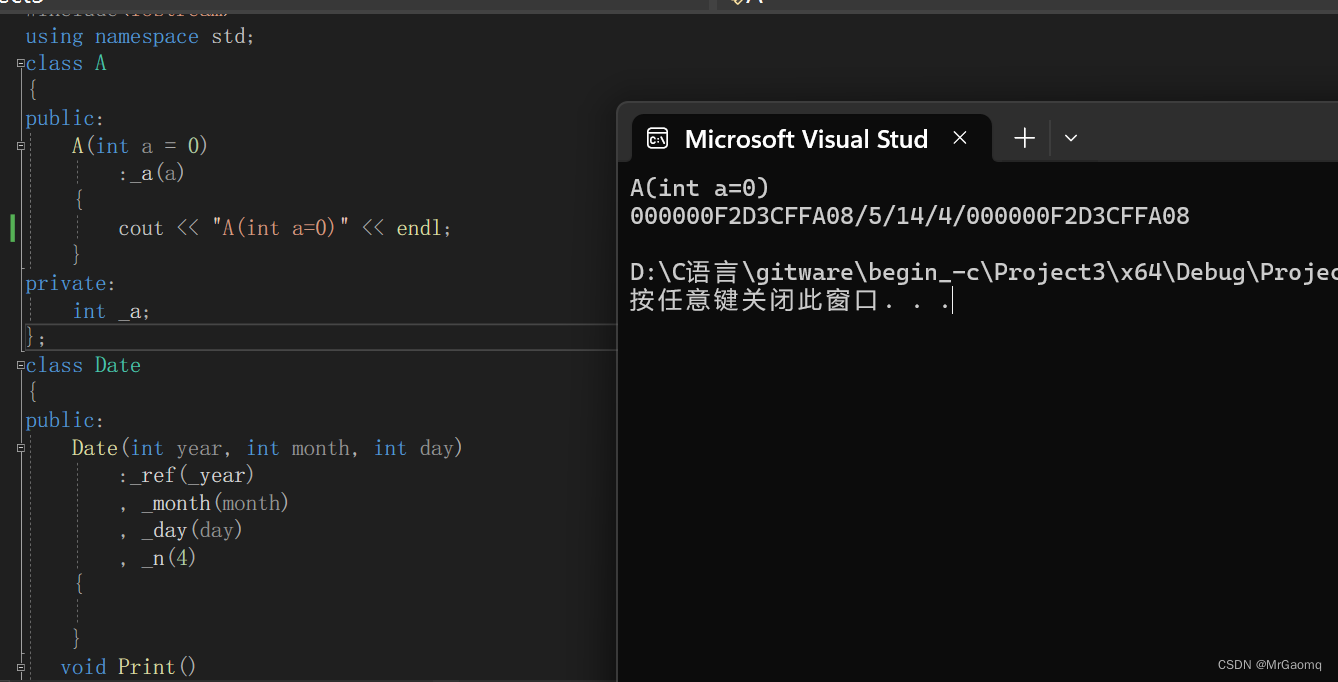The image size is (1338, 682).
Task: Collapse the Date constructor fold marker
Action: (x=20, y=448)
